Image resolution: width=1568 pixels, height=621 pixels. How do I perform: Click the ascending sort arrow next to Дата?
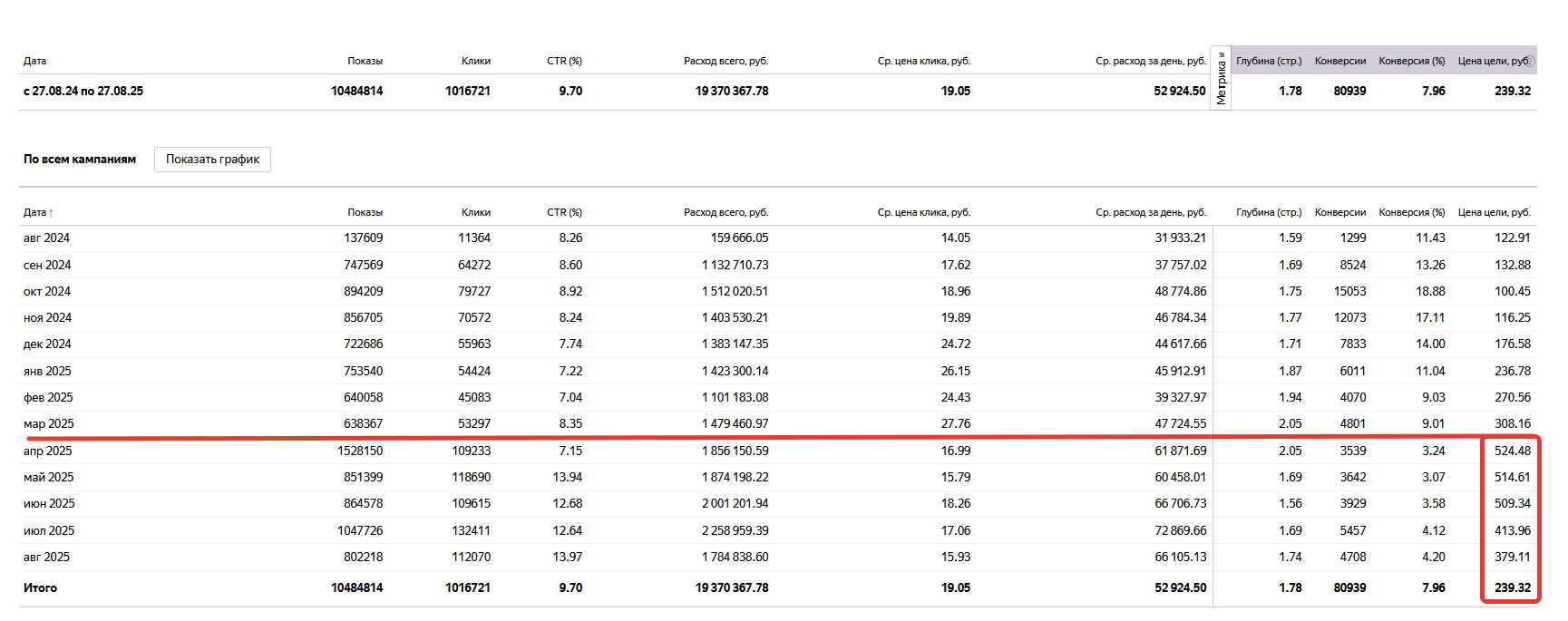click(51, 213)
